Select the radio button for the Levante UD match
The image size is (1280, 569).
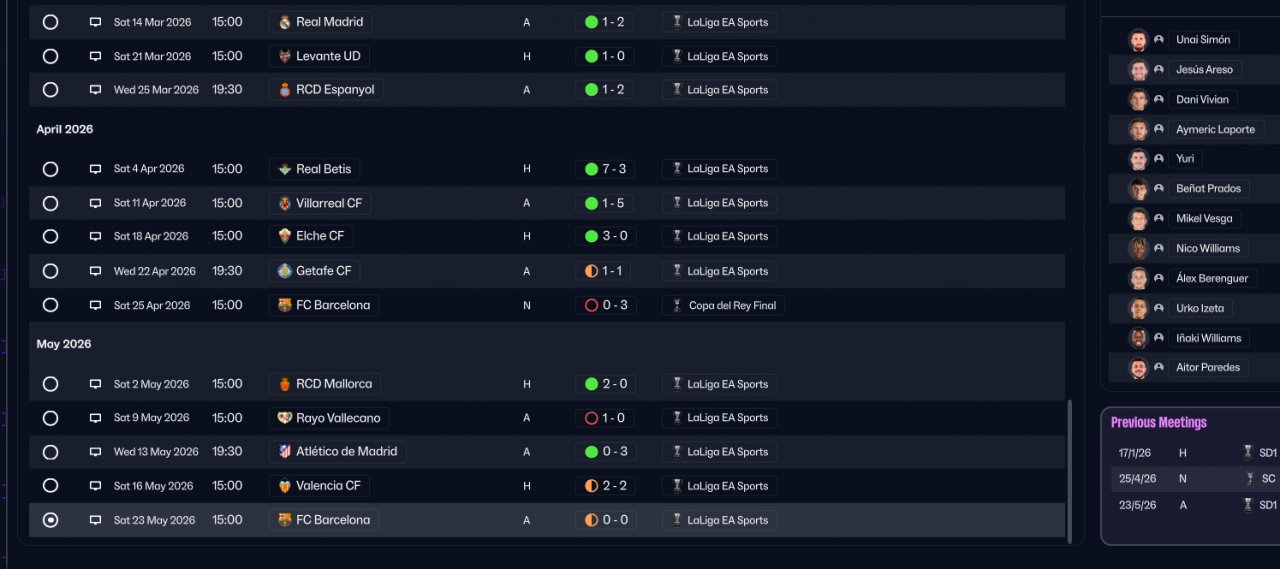(x=51, y=56)
